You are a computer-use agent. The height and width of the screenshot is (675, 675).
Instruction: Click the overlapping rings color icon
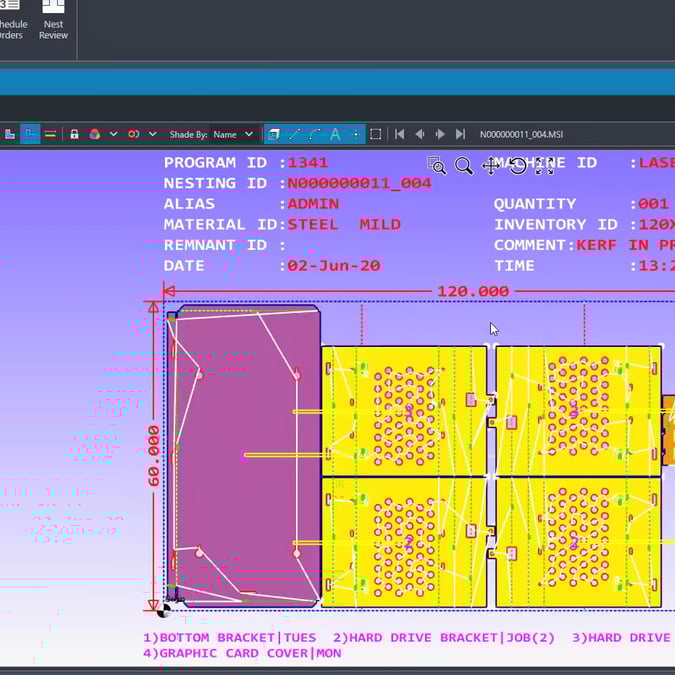click(133, 134)
